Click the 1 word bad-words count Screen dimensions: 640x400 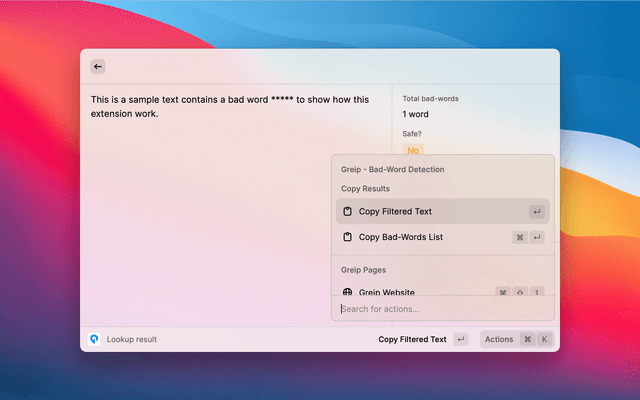point(415,114)
